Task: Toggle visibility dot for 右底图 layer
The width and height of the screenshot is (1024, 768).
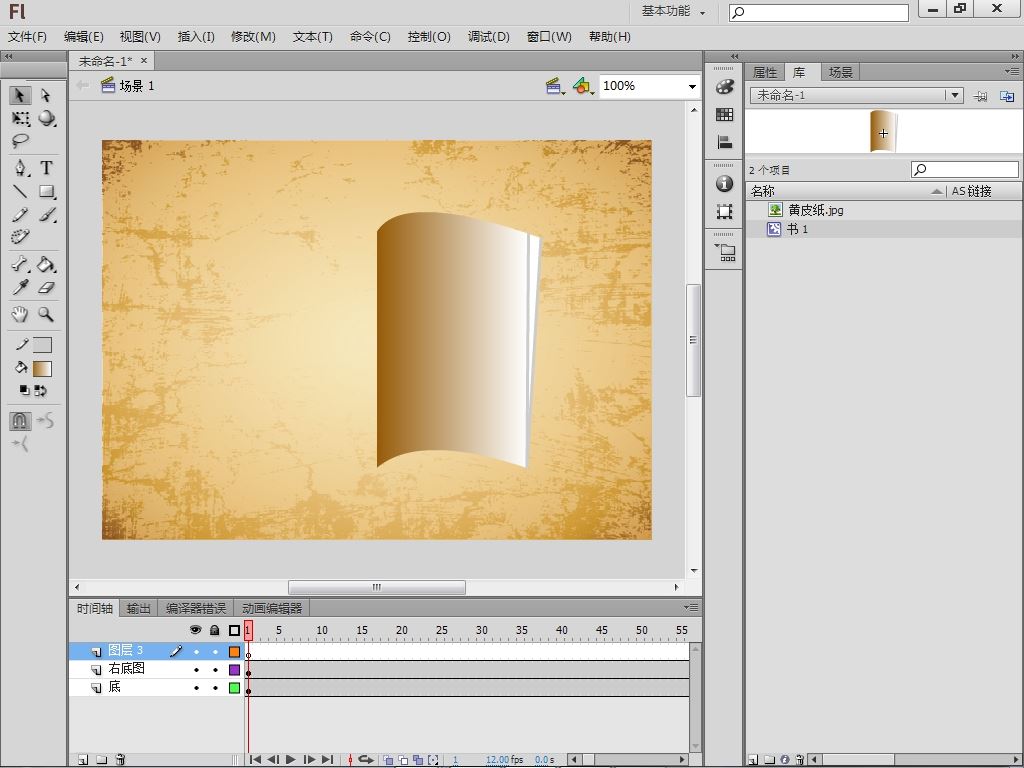Action: click(196, 669)
